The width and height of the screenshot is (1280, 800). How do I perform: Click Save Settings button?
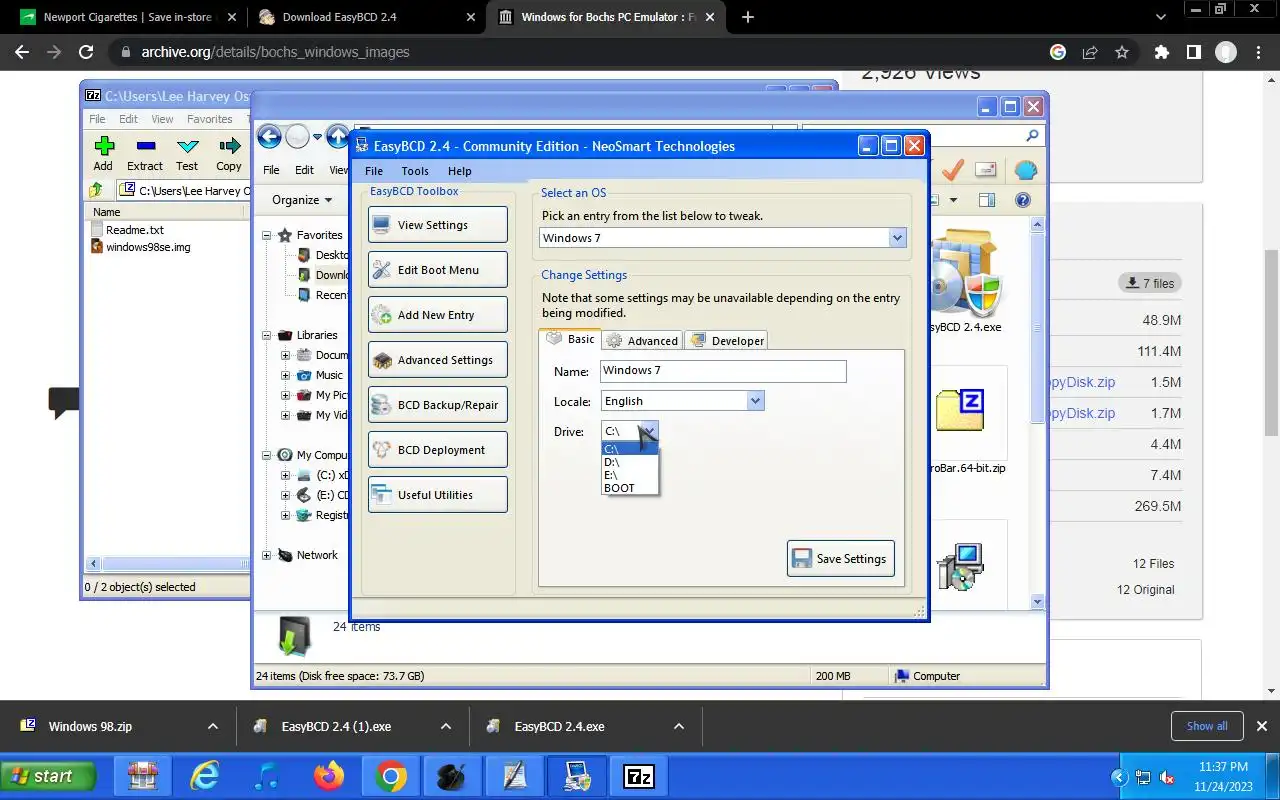click(x=841, y=559)
